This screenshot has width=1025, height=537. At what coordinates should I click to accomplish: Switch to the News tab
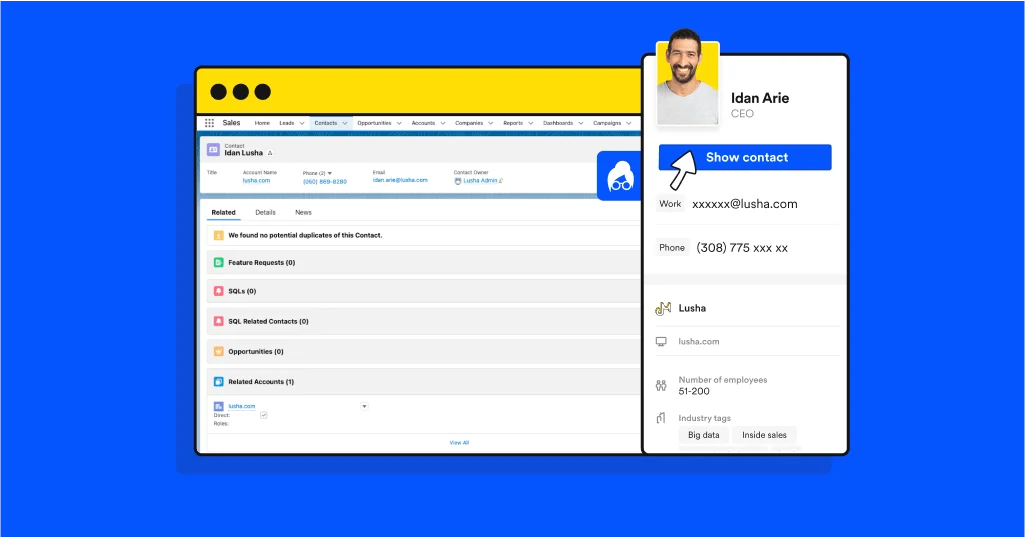point(303,213)
